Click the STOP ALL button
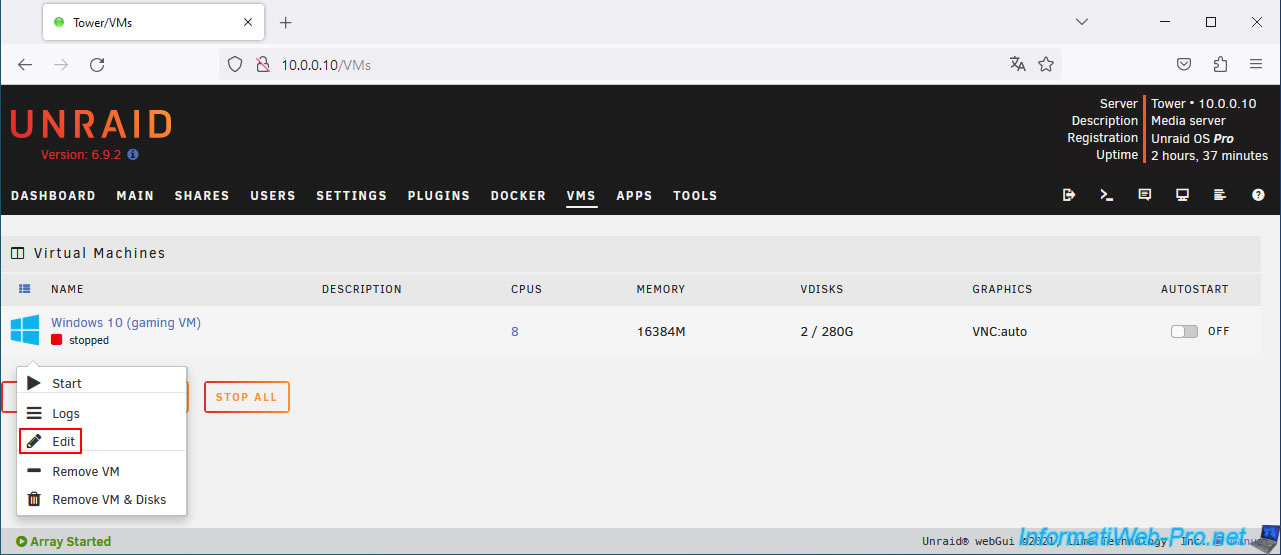 pos(247,397)
